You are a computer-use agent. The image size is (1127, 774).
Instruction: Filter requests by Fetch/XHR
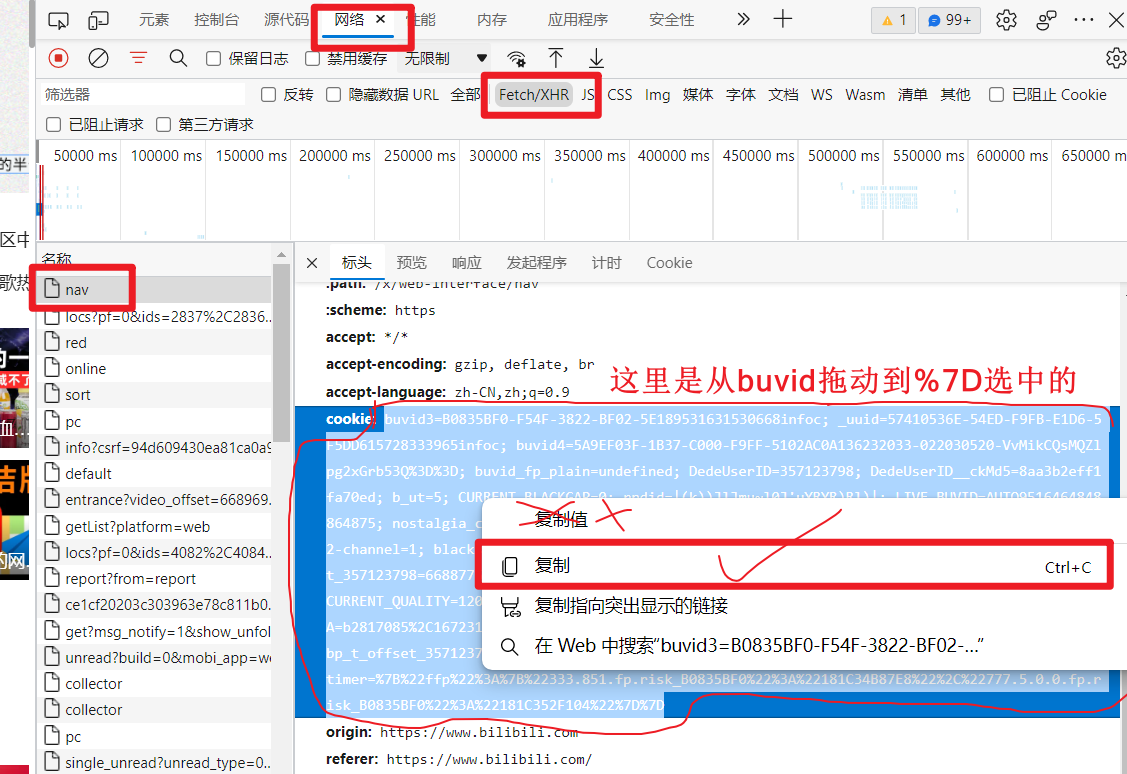pyautogui.click(x=533, y=95)
